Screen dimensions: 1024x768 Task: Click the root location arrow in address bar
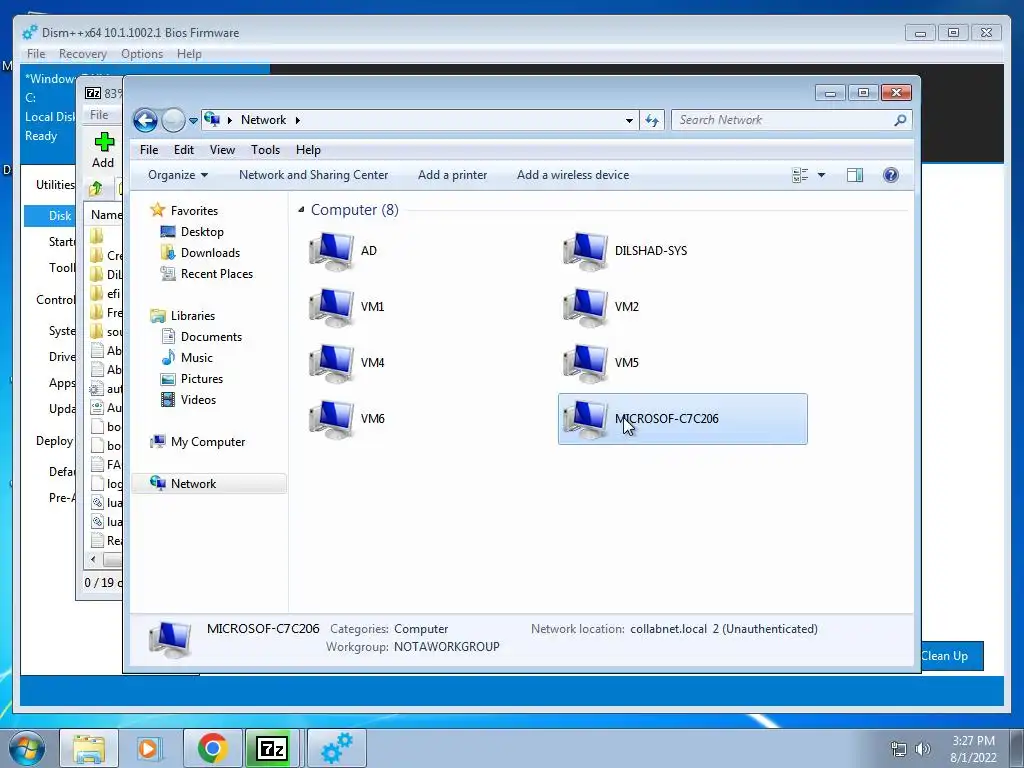(x=230, y=120)
